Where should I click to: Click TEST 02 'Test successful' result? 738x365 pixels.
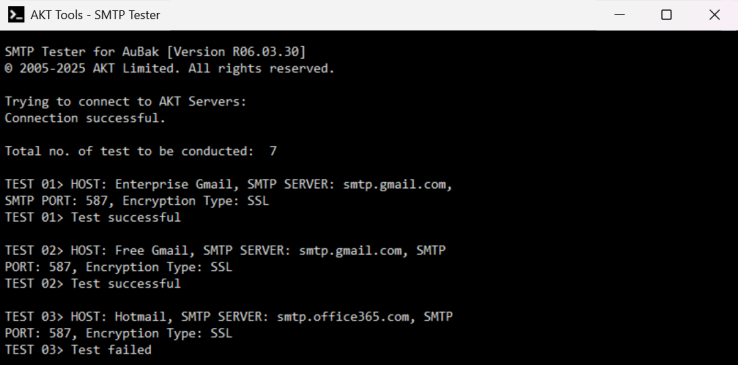[126, 284]
